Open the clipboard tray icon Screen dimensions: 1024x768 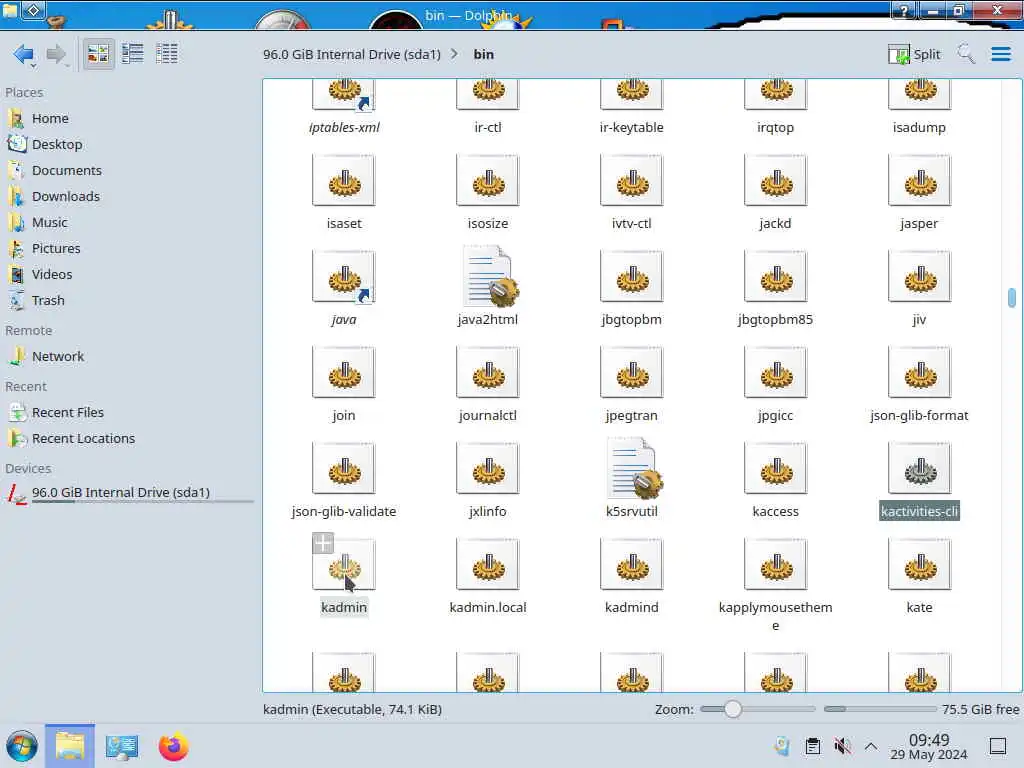812,746
